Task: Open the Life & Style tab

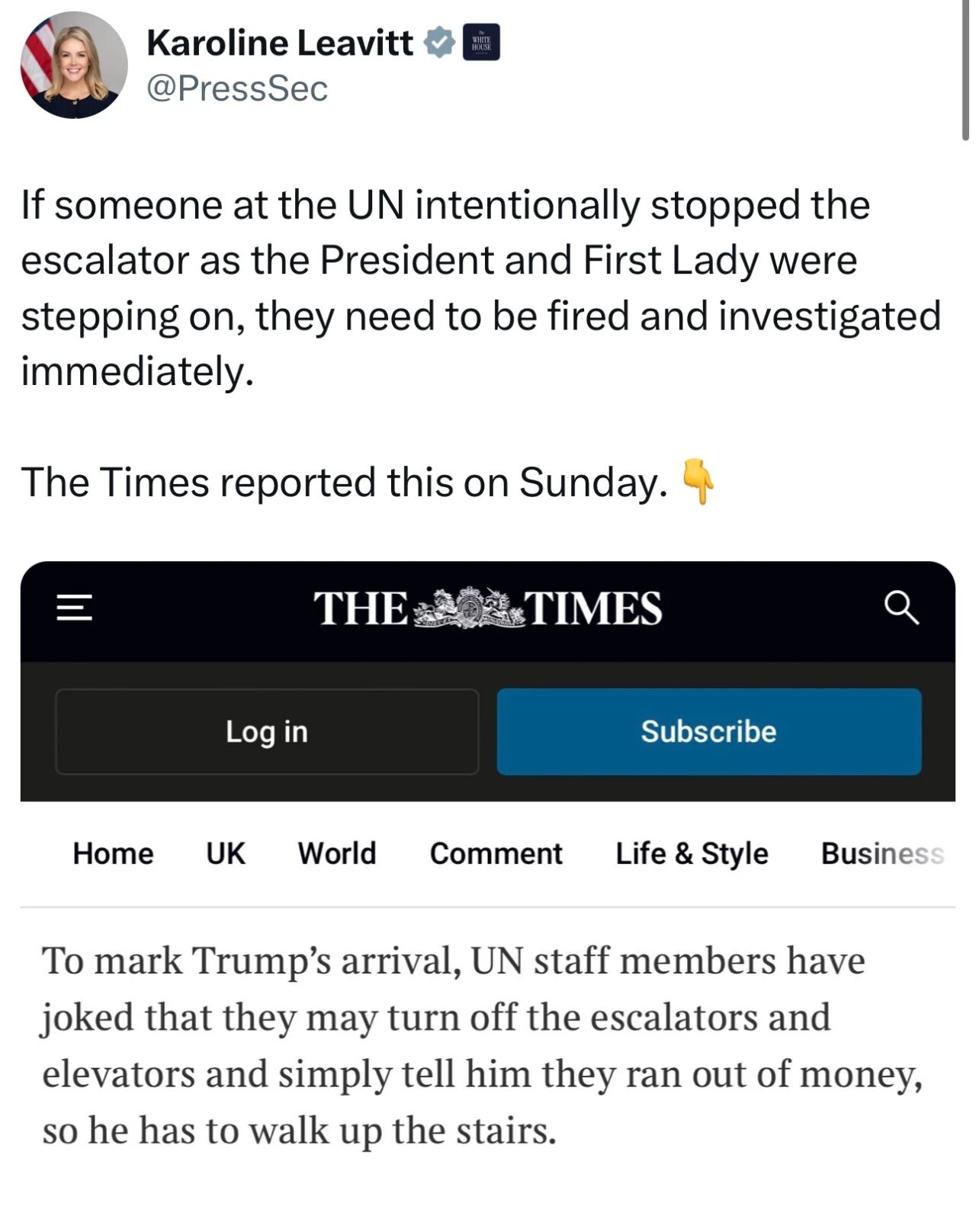Action: pos(692,853)
